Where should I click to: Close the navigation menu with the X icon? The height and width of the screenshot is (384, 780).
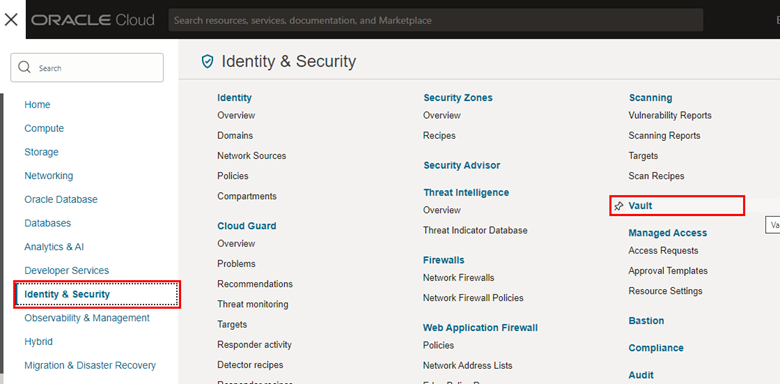pos(11,20)
